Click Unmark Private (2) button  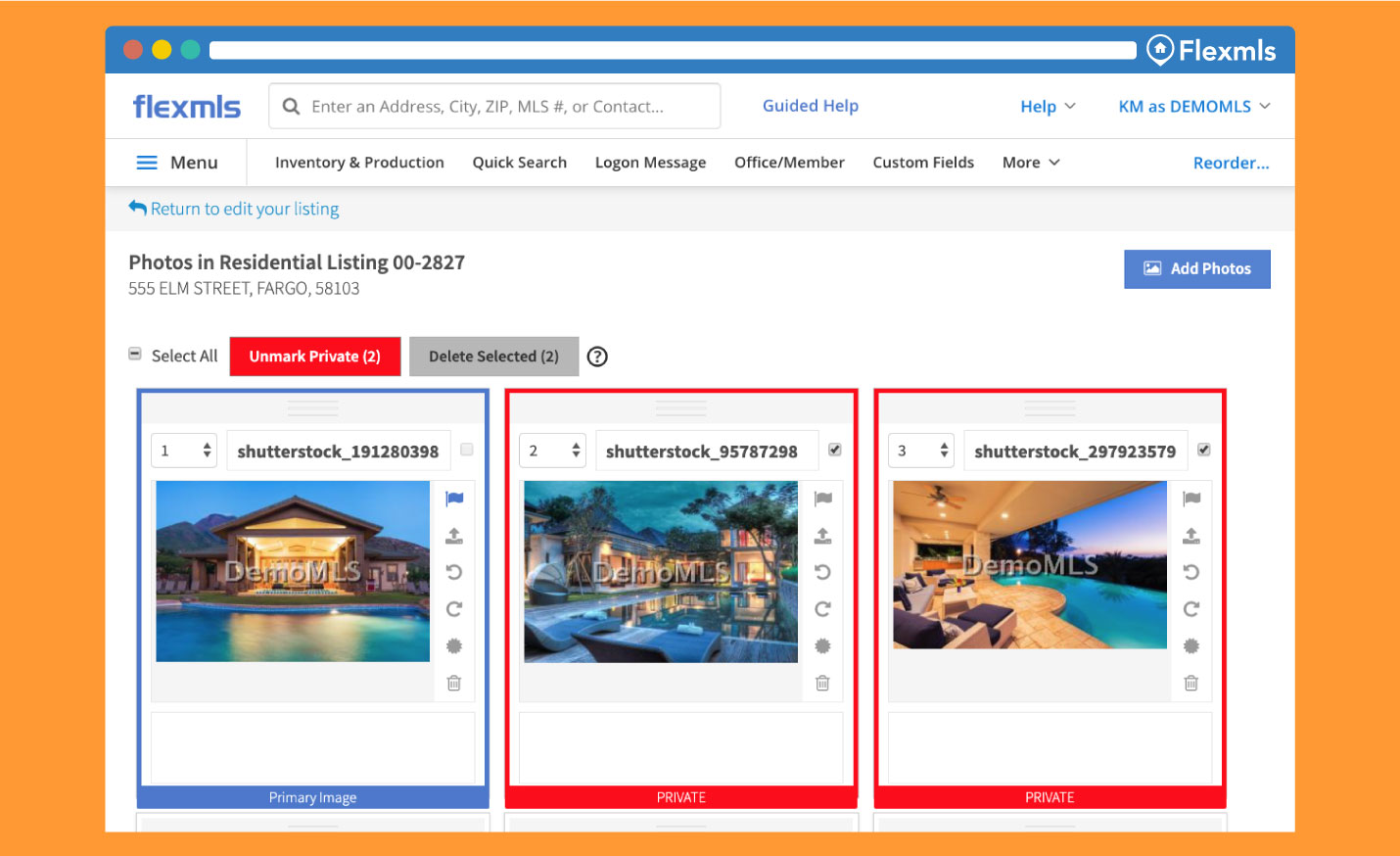(315, 357)
